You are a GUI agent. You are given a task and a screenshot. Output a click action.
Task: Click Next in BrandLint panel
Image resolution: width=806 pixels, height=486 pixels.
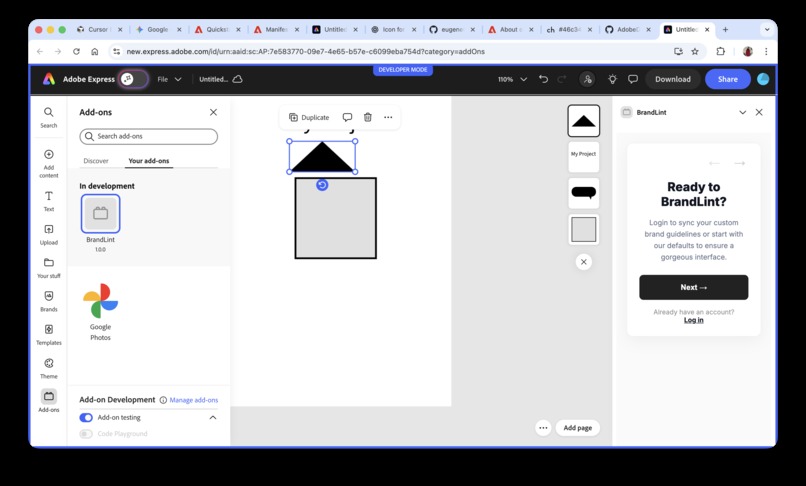click(693, 287)
